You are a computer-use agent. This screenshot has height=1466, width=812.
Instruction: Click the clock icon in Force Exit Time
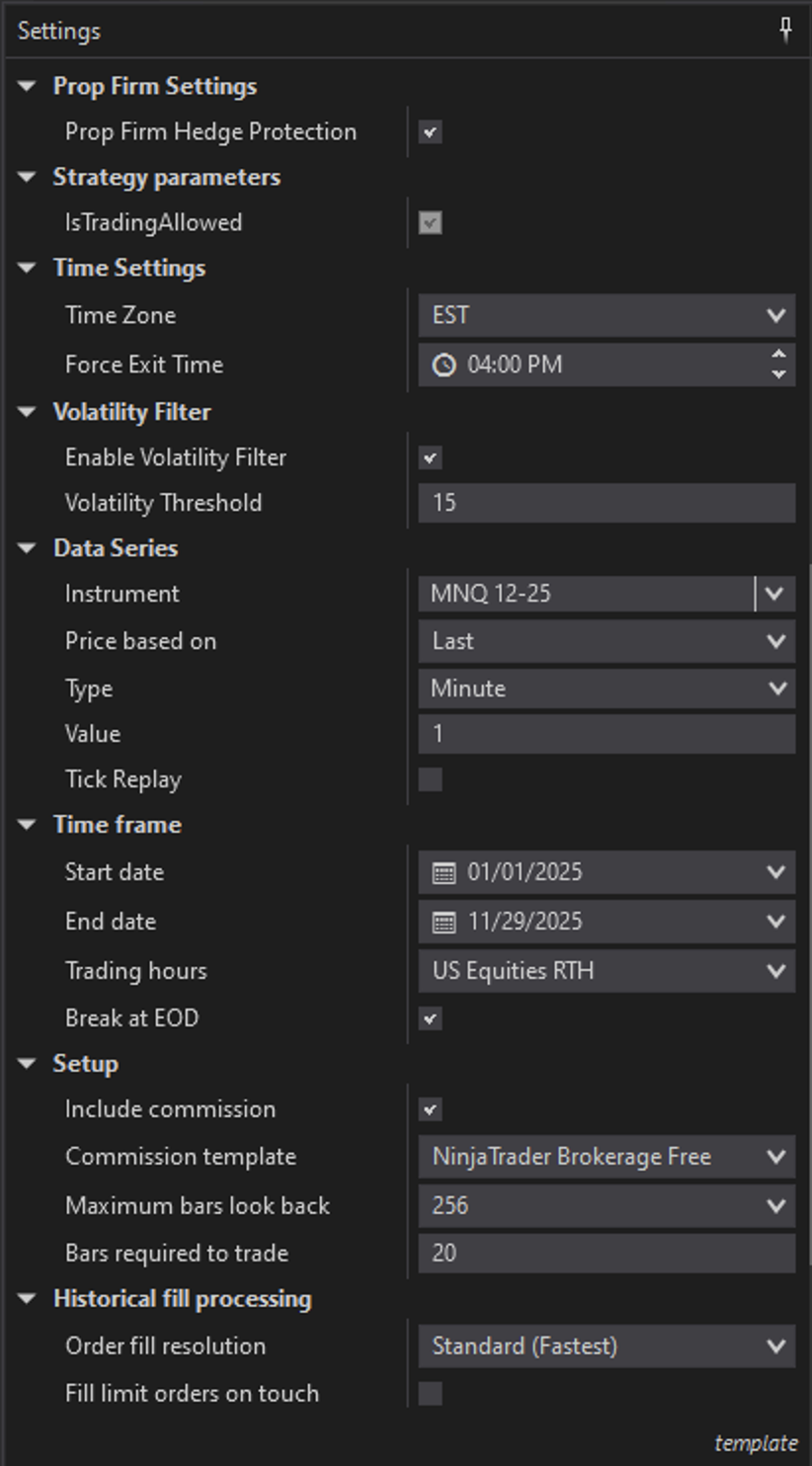pos(445,365)
